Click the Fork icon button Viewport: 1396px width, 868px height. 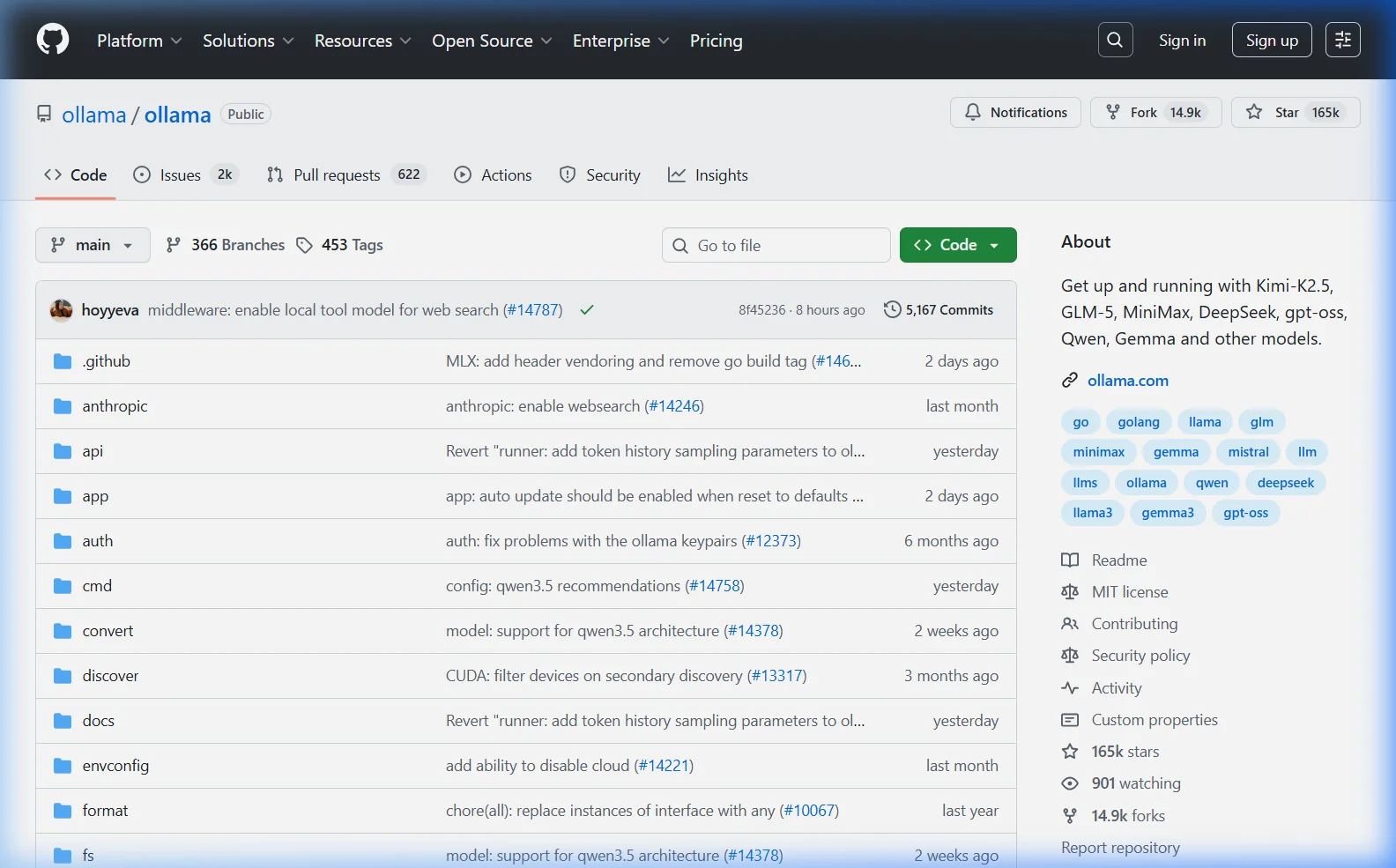pyautogui.click(x=1113, y=112)
